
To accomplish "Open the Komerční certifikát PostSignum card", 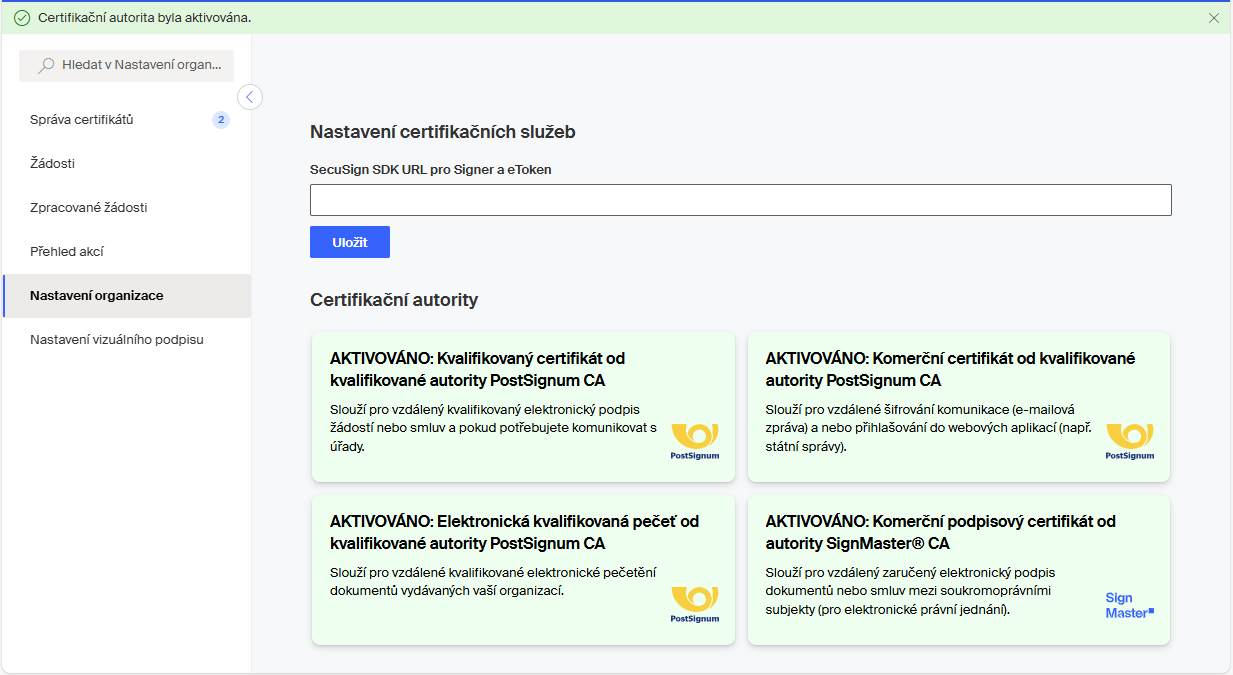I will pyautogui.click(x=959, y=407).
